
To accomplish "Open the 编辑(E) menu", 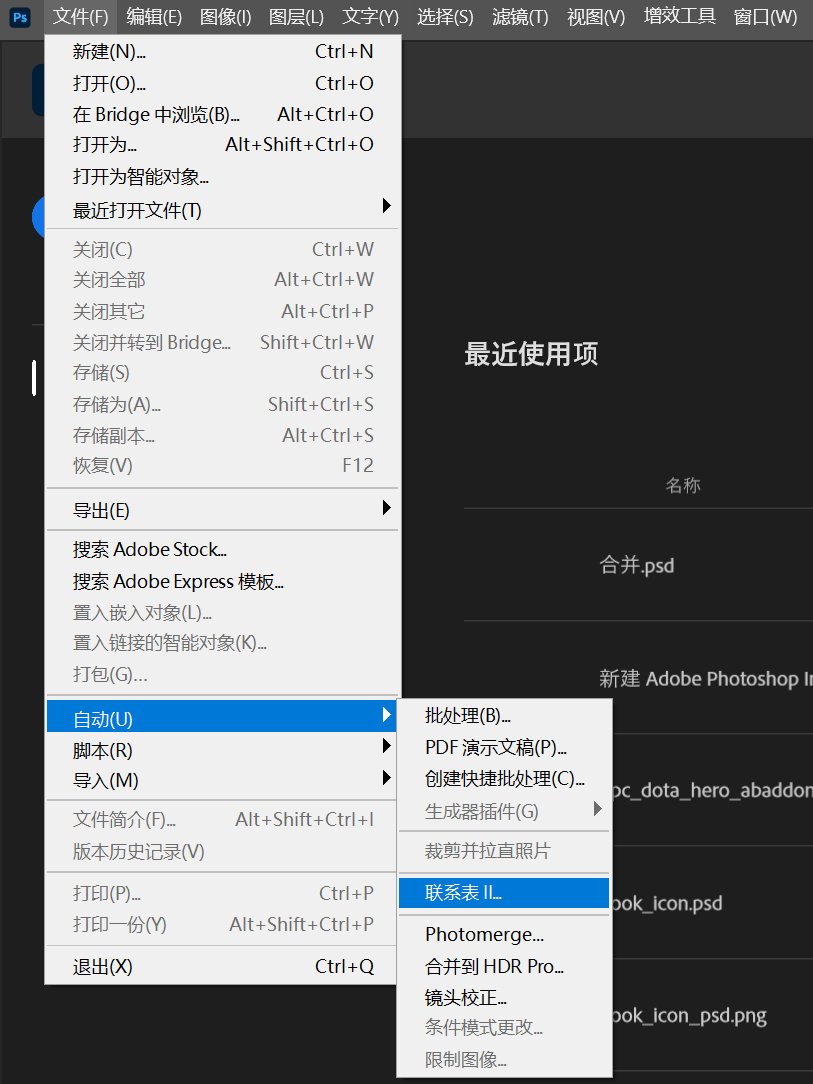I will [154, 17].
